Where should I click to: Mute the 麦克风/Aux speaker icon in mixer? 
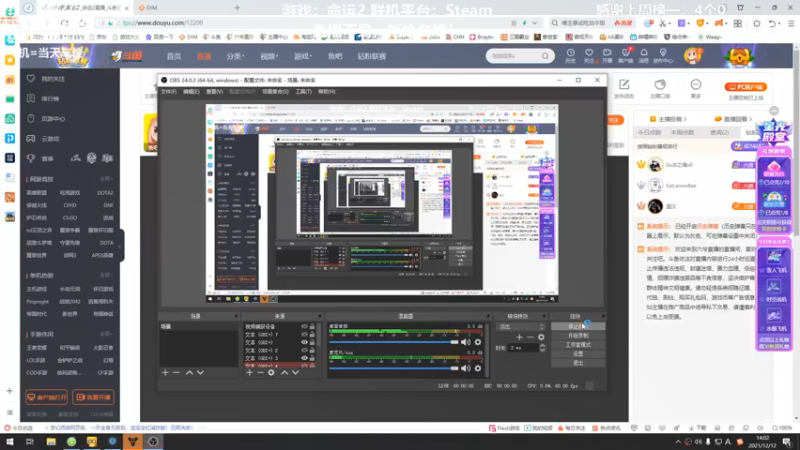(466, 368)
